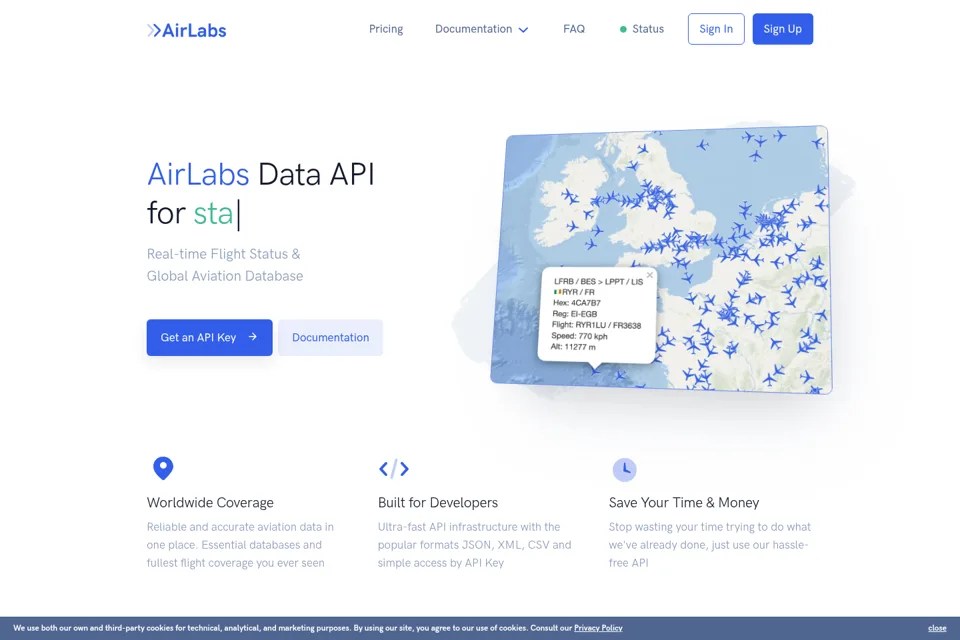960x640 pixels.
Task: Click the flight map preview image
Action: pos(661,258)
